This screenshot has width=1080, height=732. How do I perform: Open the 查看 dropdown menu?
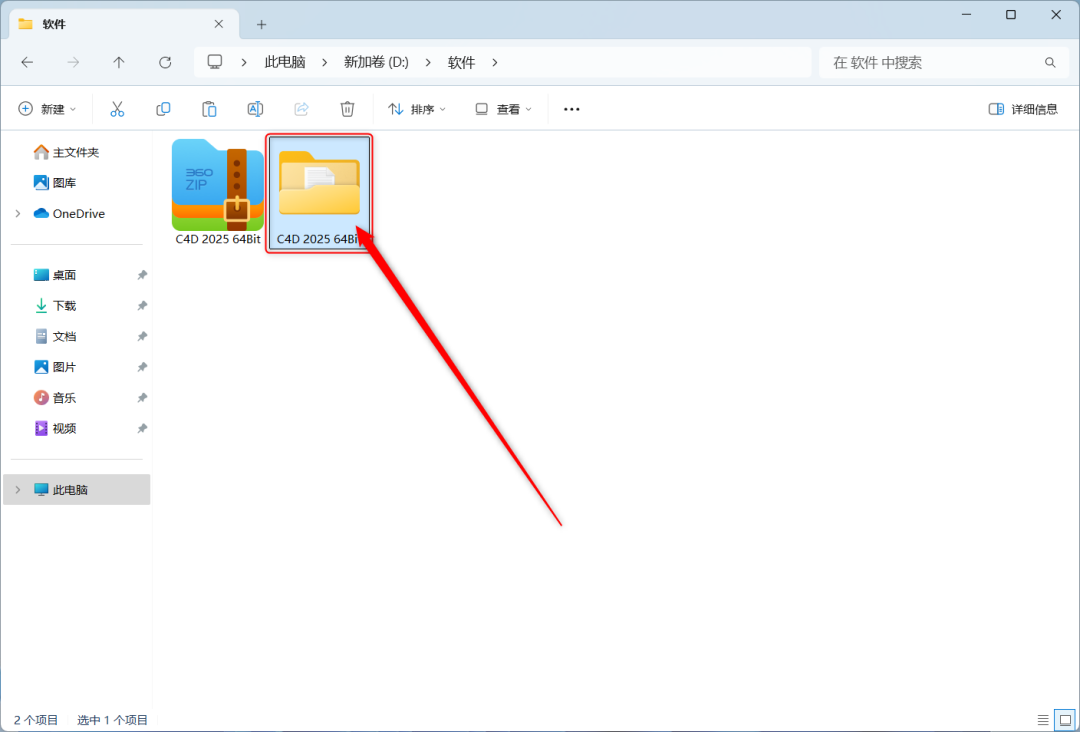click(503, 109)
